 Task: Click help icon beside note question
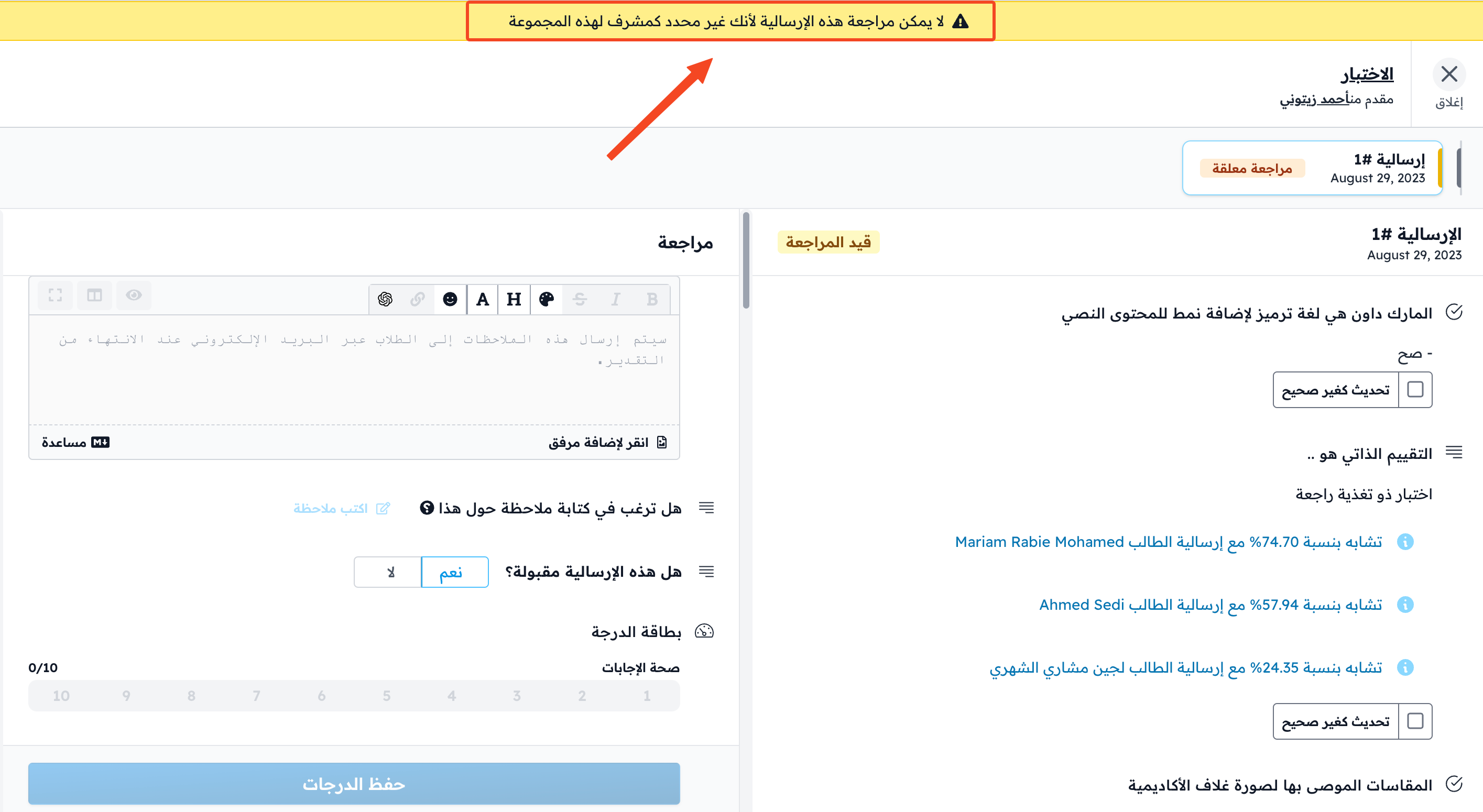[x=427, y=508]
